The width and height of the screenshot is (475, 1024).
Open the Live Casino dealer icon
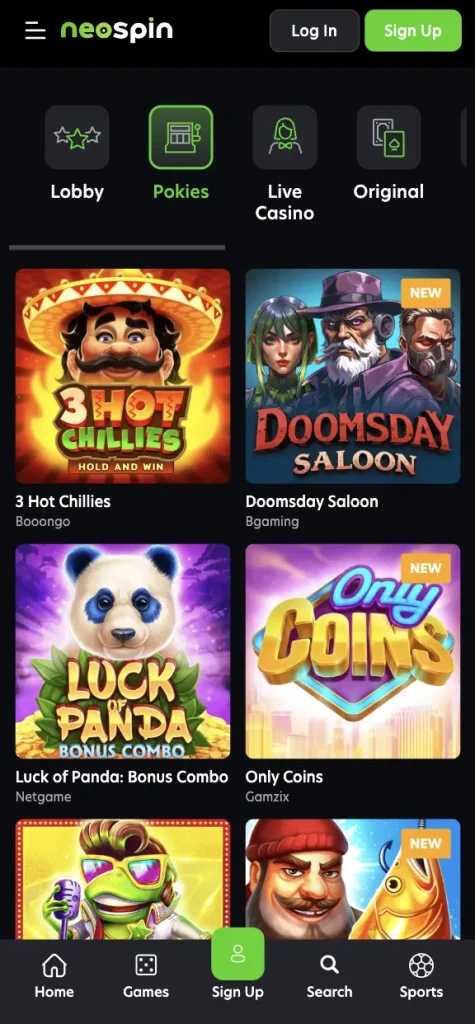[x=285, y=137]
